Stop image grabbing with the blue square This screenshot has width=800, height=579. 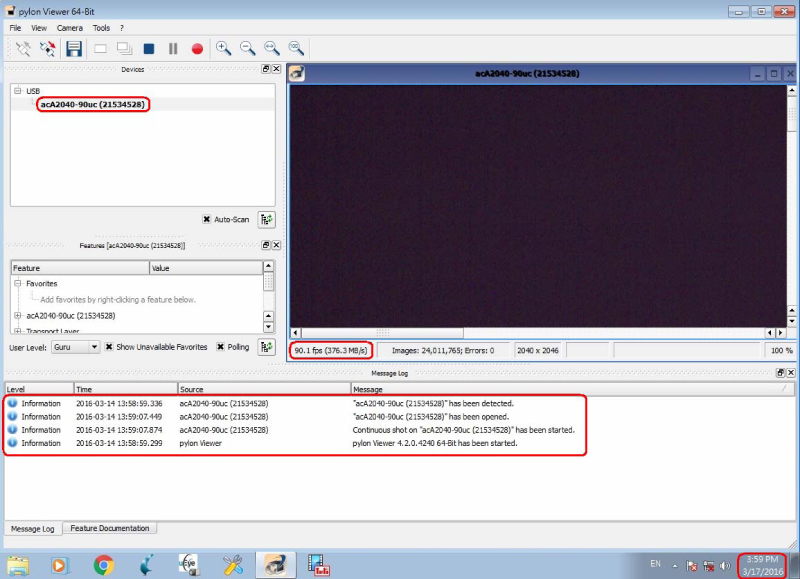tap(149, 48)
